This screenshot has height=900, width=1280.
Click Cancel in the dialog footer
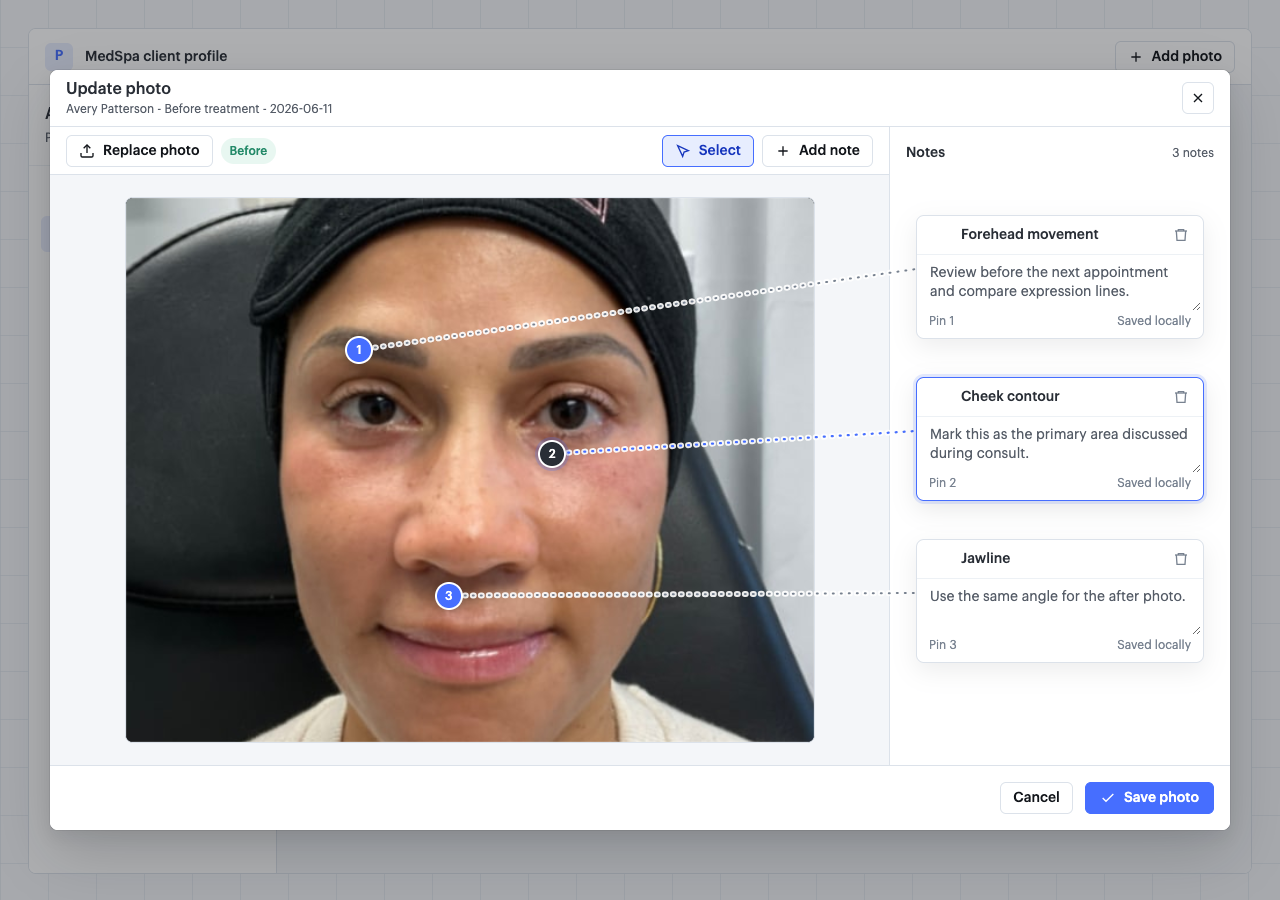(1036, 798)
